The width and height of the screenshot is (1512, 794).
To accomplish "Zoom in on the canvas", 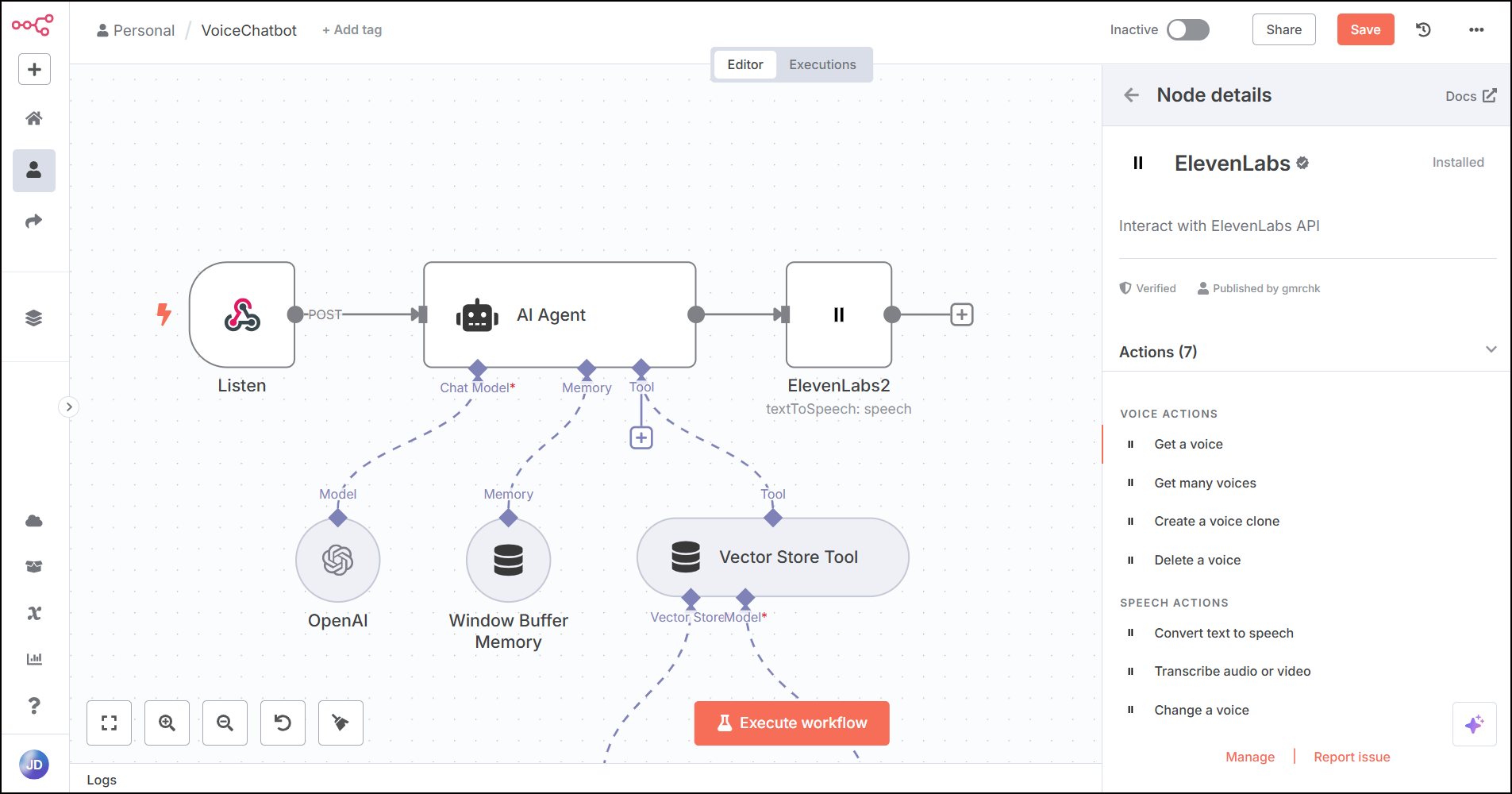I will [167, 723].
